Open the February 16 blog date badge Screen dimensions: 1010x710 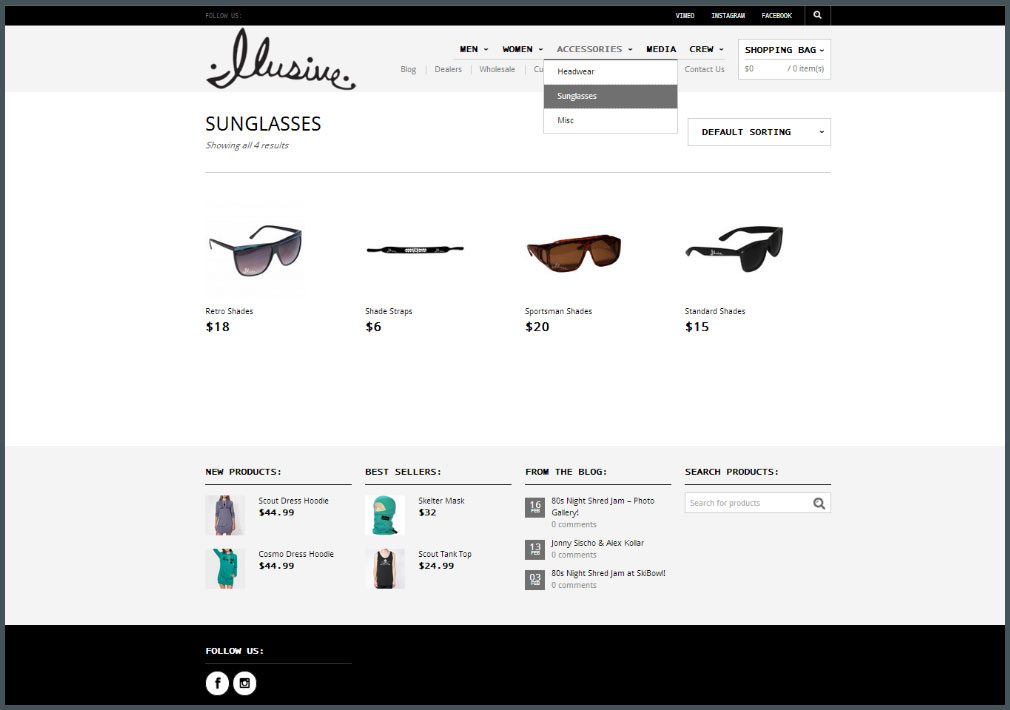click(535, 508)
